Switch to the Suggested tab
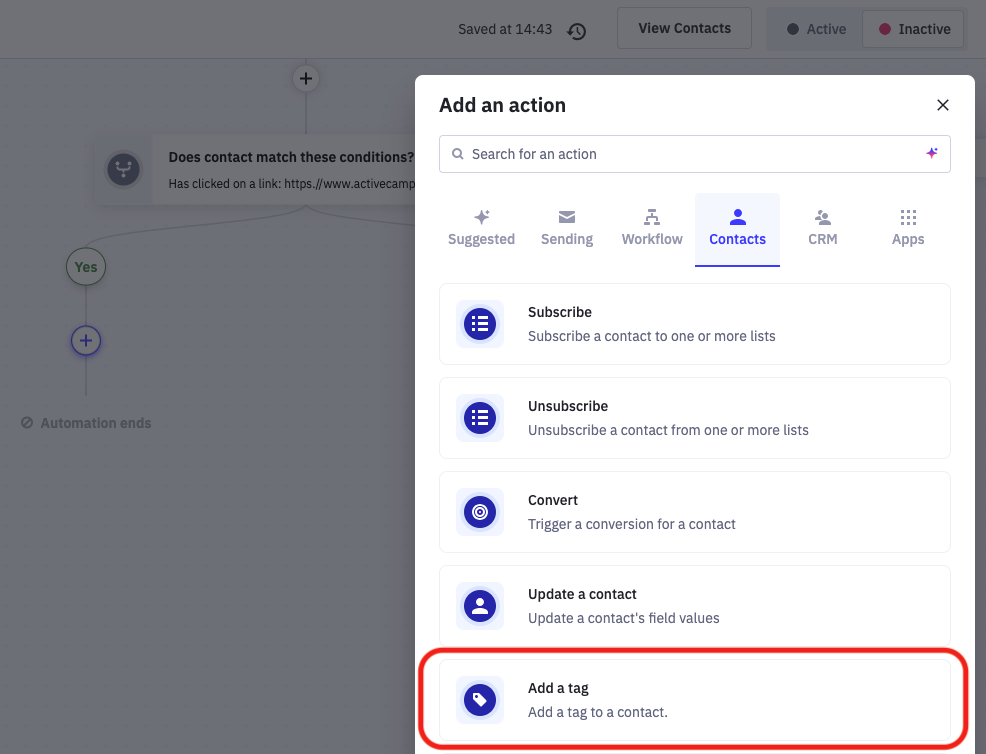 coord(481,229)
